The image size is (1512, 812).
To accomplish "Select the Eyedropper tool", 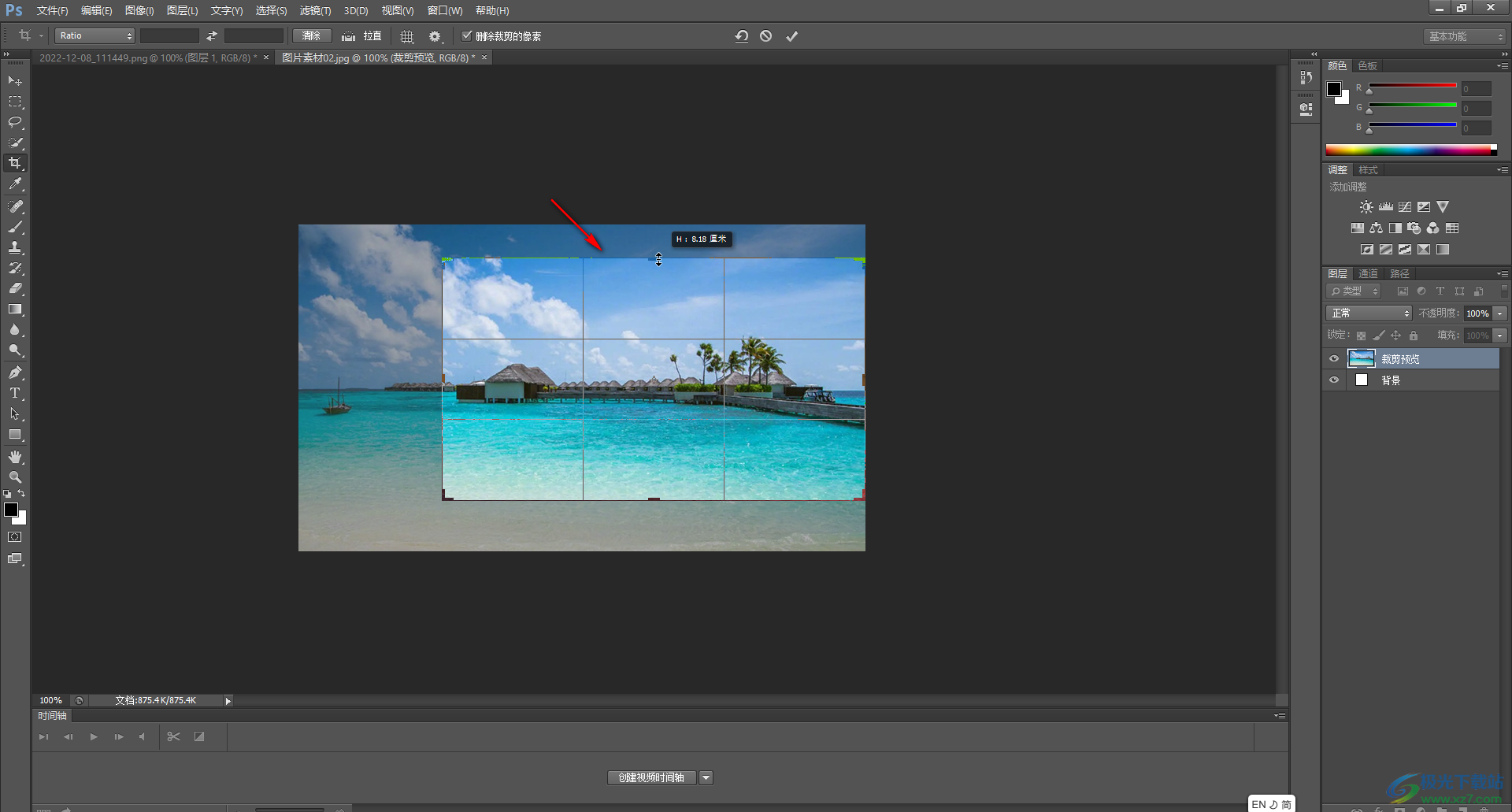I will [x=15, y=184].
